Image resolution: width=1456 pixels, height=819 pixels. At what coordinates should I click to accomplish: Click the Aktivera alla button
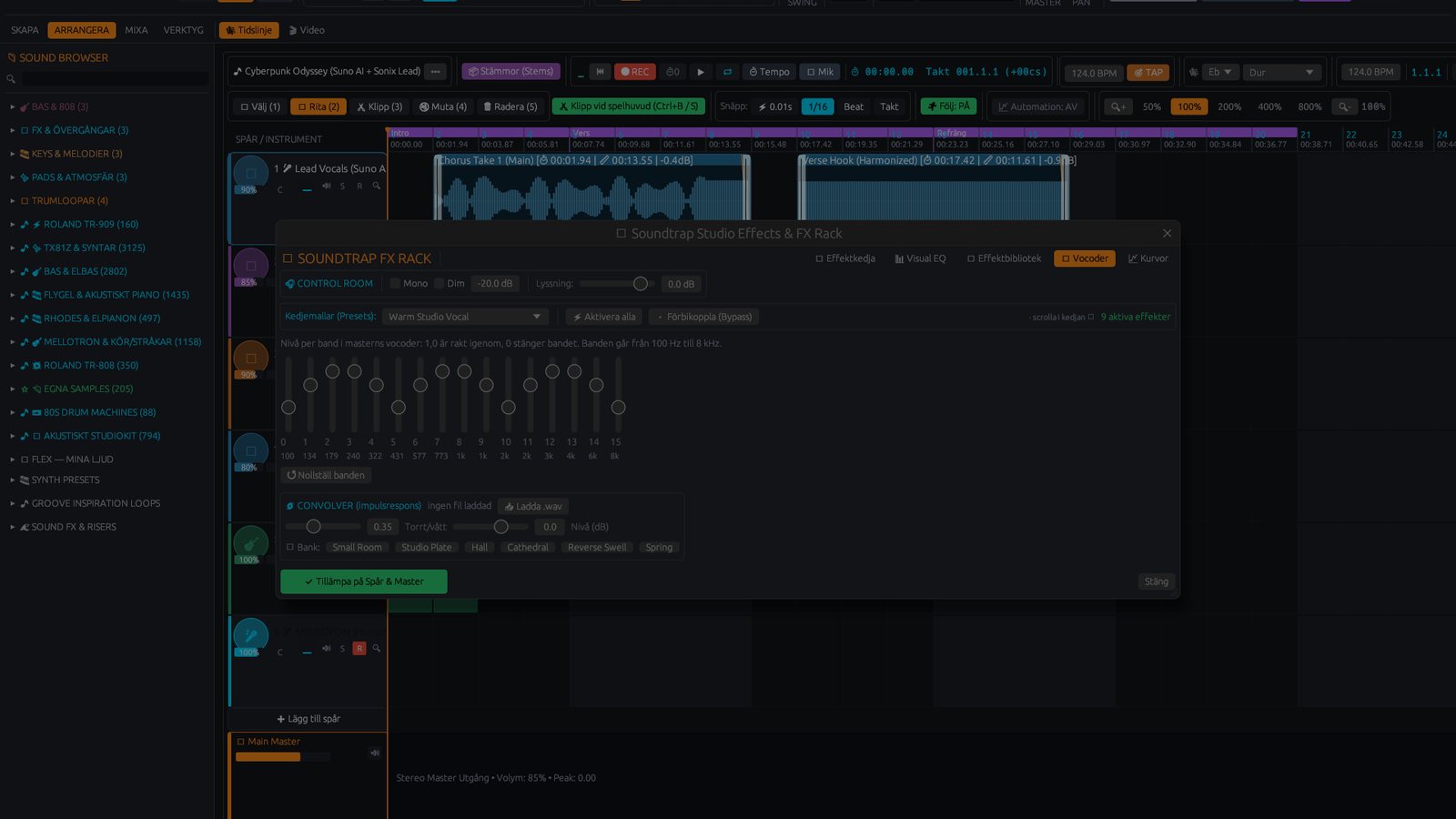coord(604,317)
